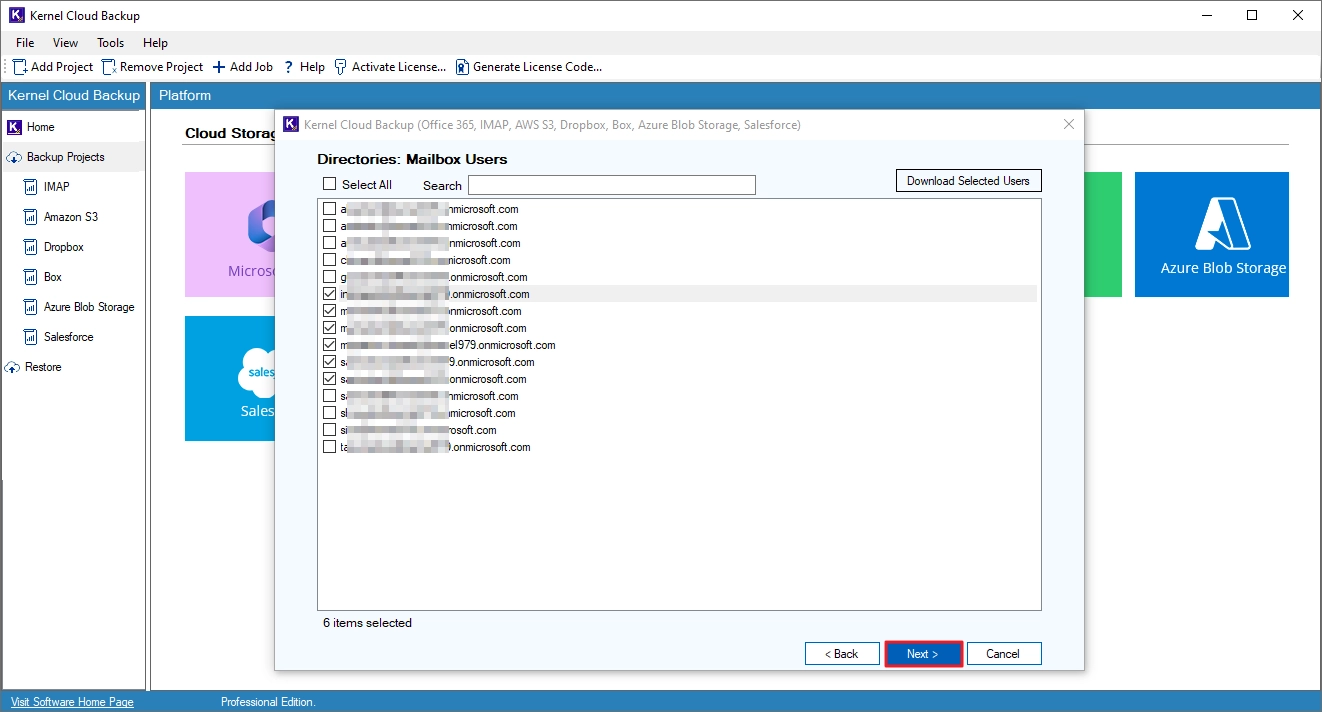Select Backup Projects cloud icon in sidebar
This screenshot has width=1322, height=712.
pos(14,157)
